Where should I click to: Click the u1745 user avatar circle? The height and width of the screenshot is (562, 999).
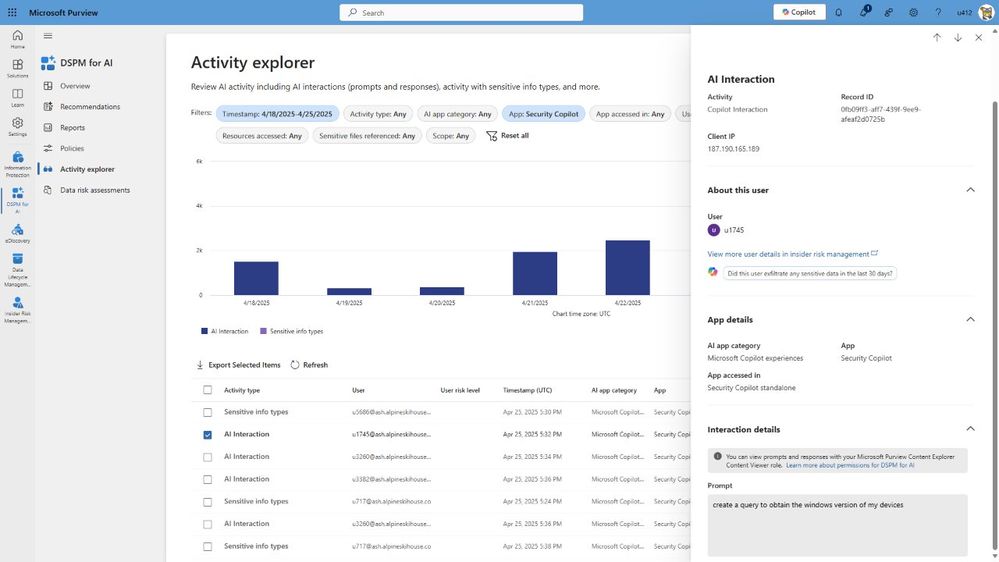click(714, 230)
